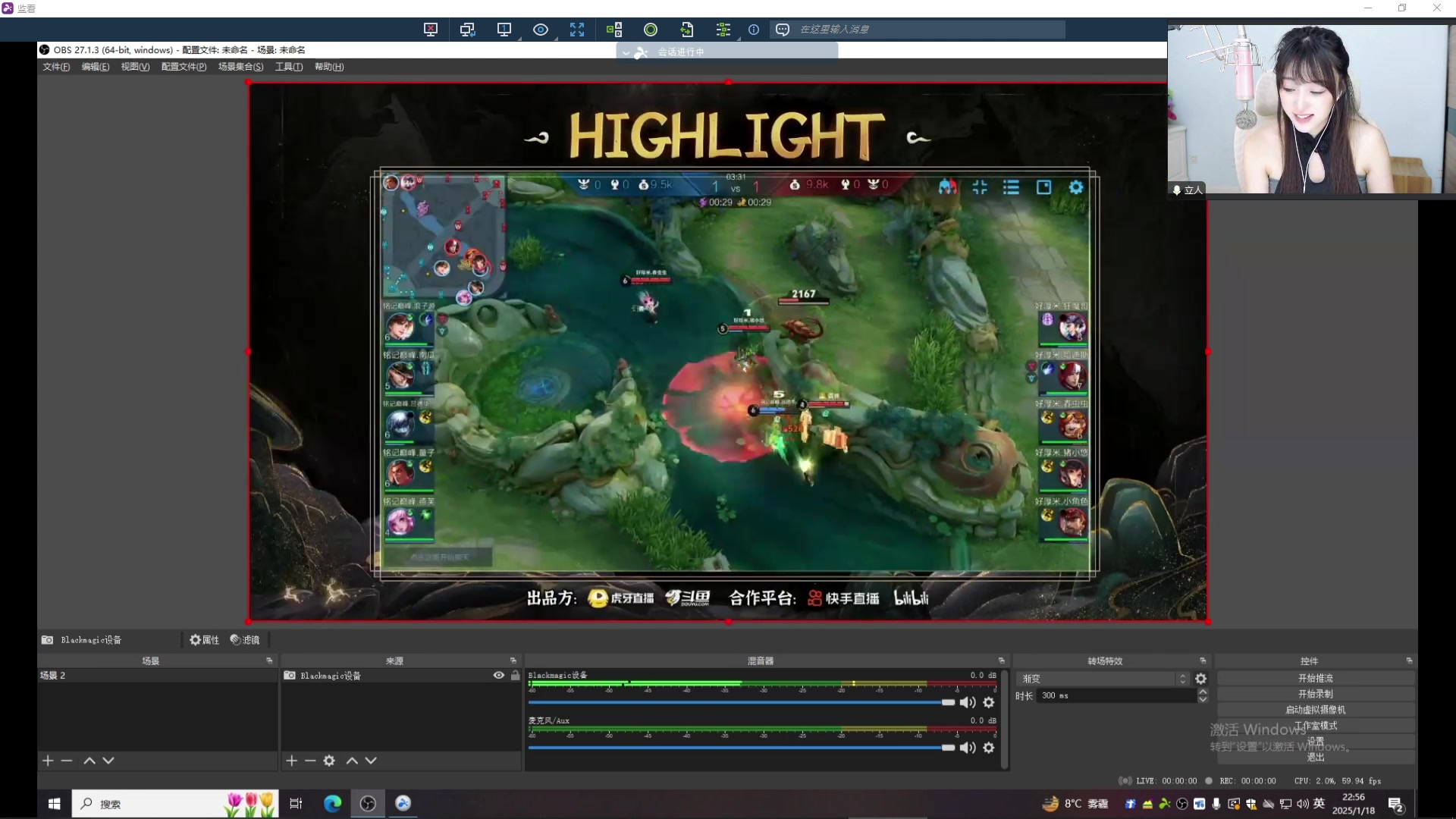Toggle visibility eye of the Blackmagic设备 source
This screenshot has height=819, width=1456.
point(499,675)
